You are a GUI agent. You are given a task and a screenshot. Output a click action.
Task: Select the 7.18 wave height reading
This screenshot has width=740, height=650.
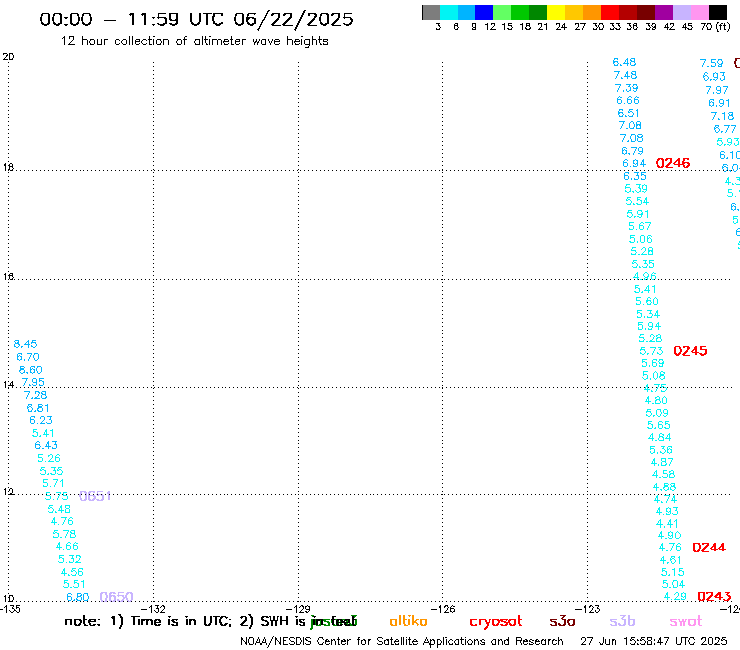click(x=723, y=116)
